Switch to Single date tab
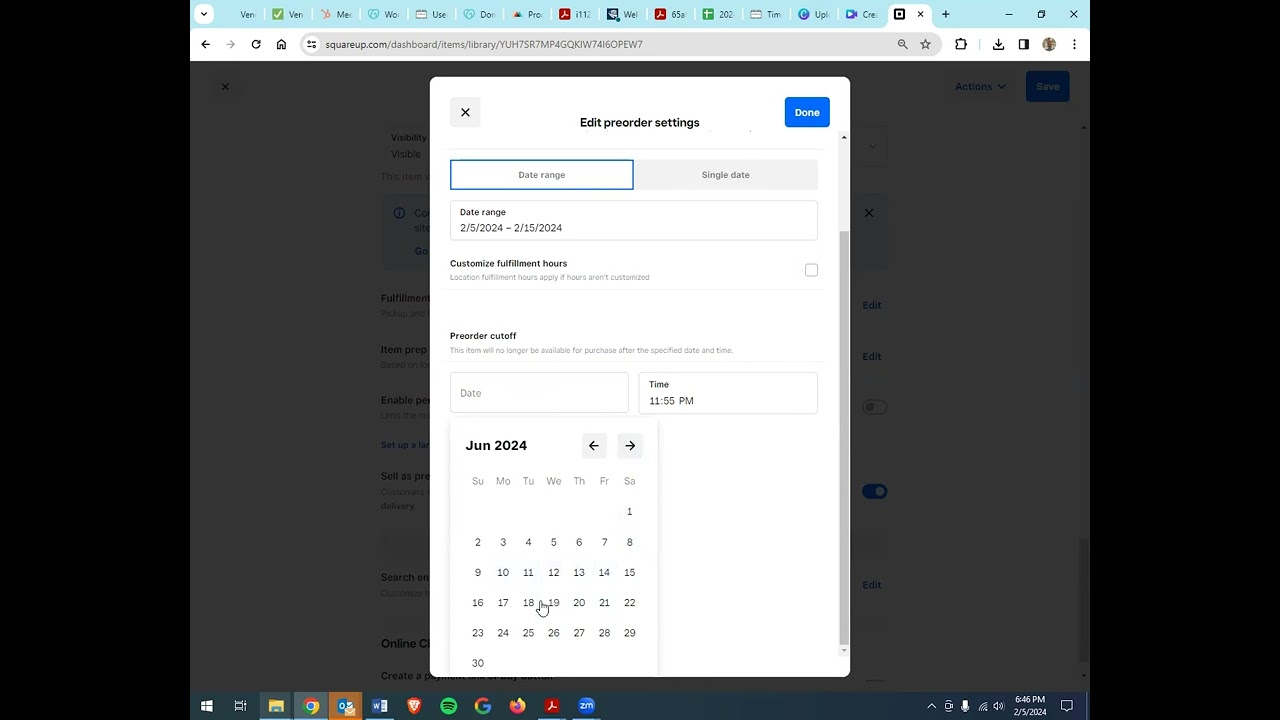The image size is (1280, 720). click(x=725, y=175)
